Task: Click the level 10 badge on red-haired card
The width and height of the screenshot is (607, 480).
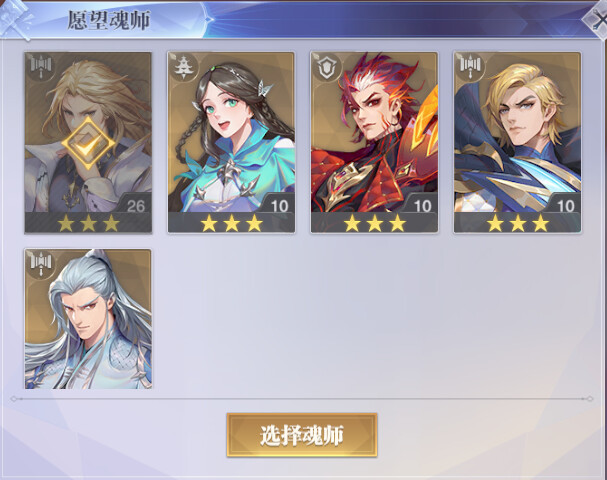Action: click(x=422, y=206)
